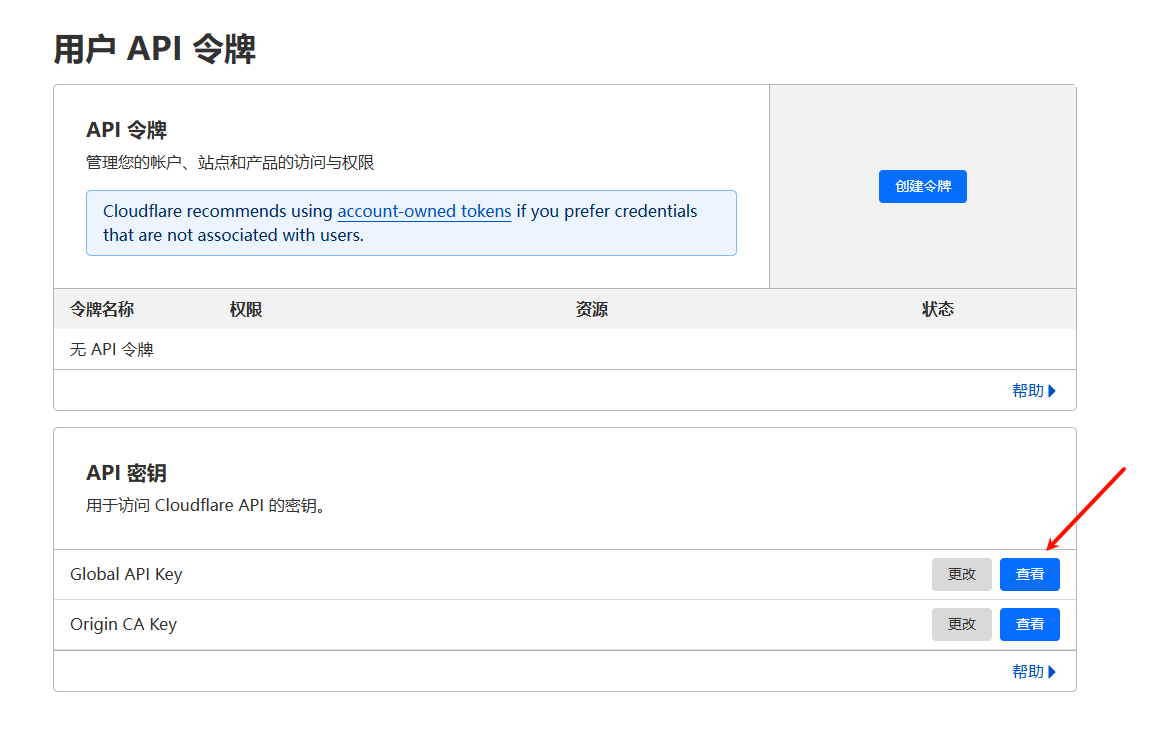
Task: Change the Global API Key
Action: (x=961, y=574)
